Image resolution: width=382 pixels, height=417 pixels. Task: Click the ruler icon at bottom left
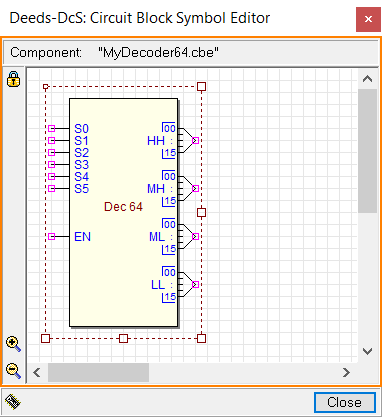pyautogui.click(x=13, y=402)
